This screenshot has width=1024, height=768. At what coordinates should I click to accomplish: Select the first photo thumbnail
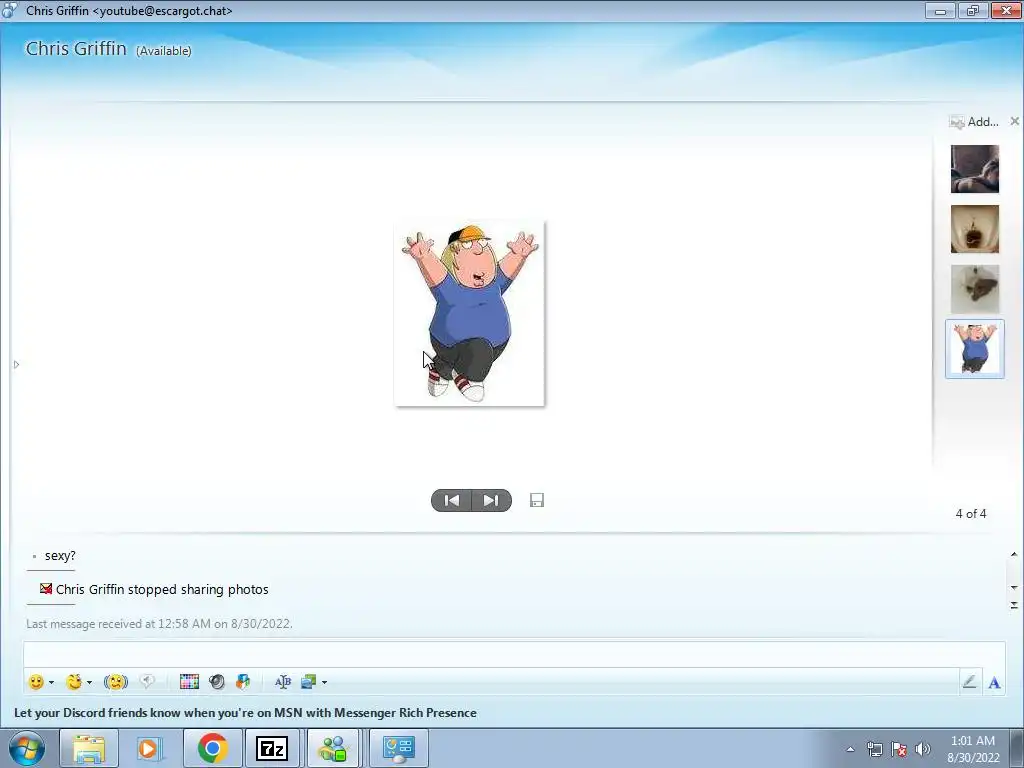[x=974, y=169]
